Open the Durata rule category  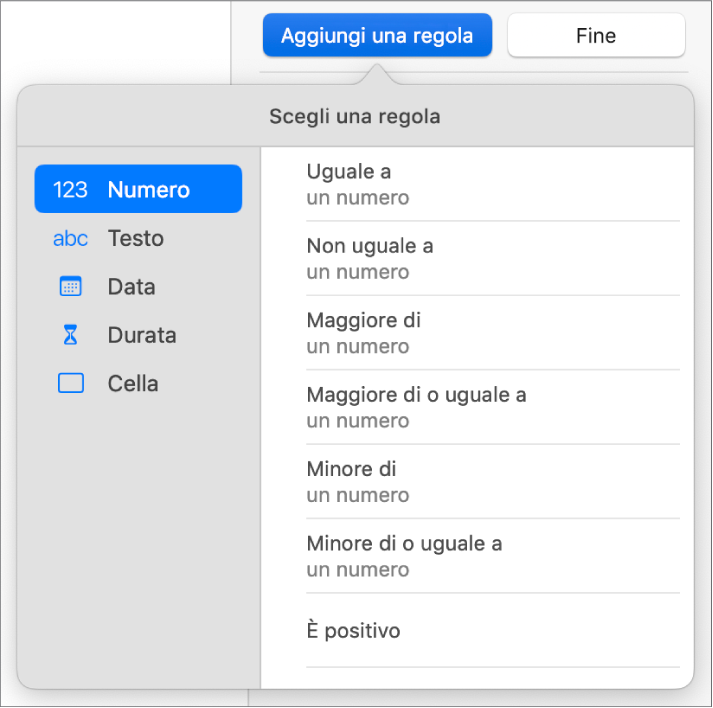click(x=138, y=335)
